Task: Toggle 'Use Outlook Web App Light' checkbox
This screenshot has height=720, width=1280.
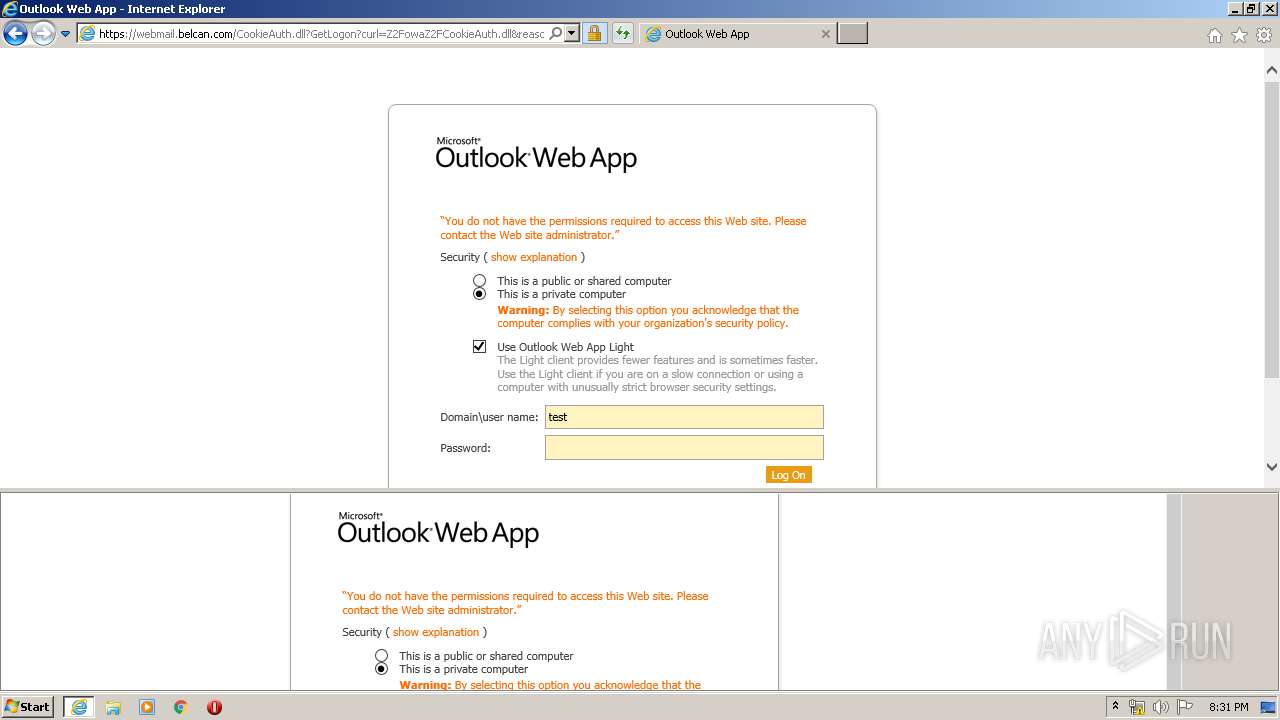Action: 480,347
